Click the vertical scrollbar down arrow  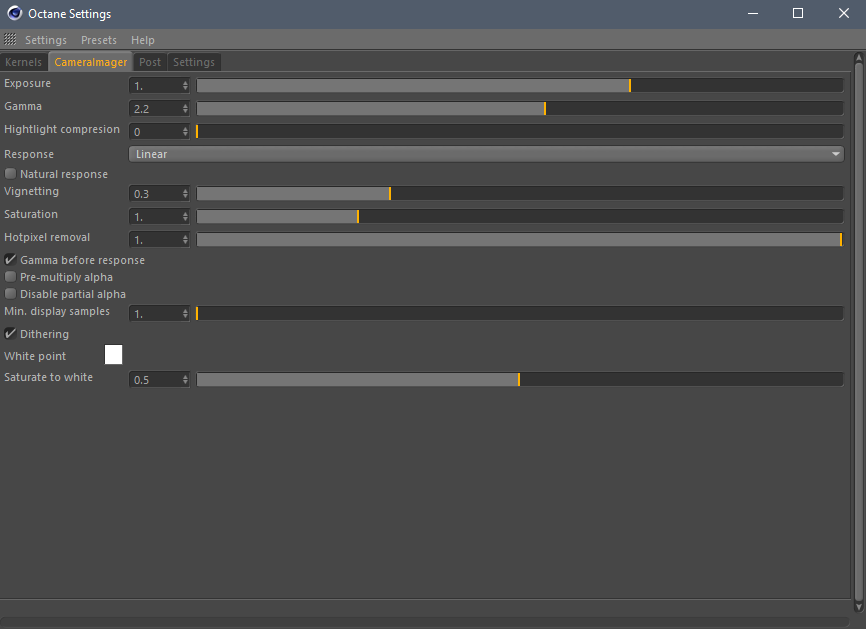coord(859,607)
